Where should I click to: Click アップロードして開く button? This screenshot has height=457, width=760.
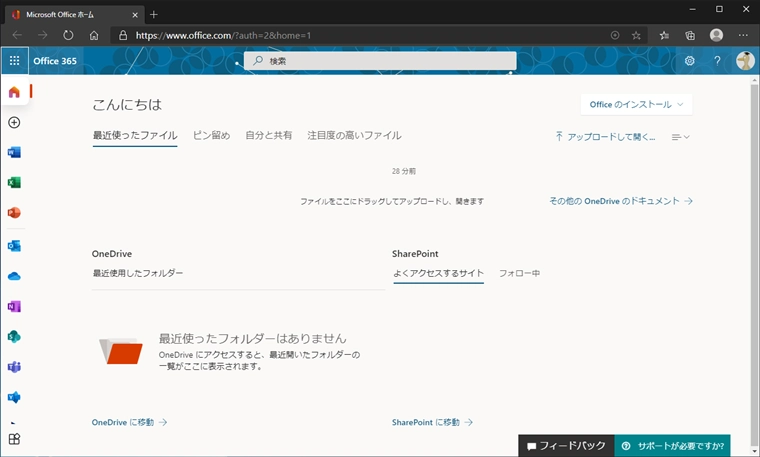point(605,137)
